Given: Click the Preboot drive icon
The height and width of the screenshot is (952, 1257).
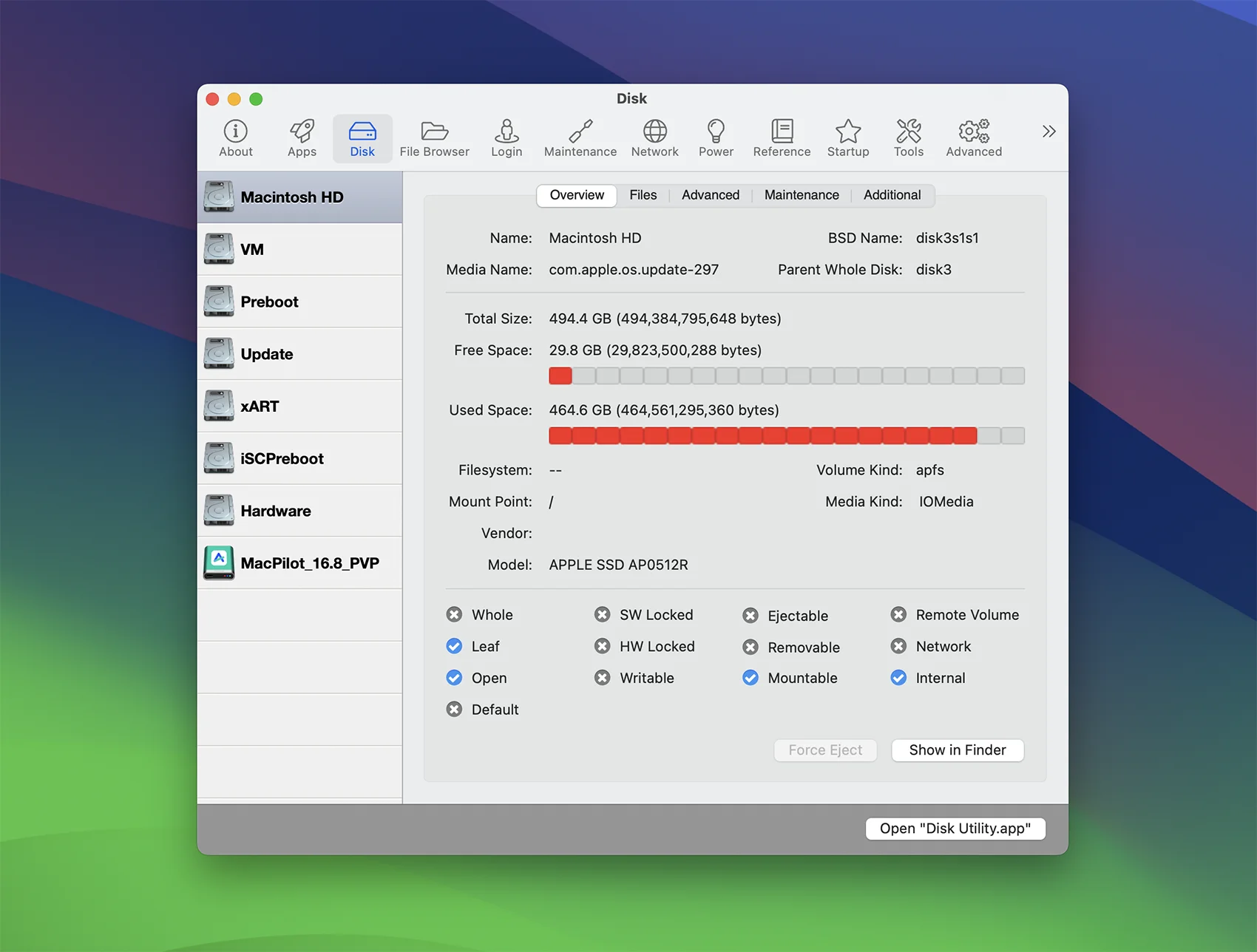Looking at the screenshot, I should (x=219, y=302).
